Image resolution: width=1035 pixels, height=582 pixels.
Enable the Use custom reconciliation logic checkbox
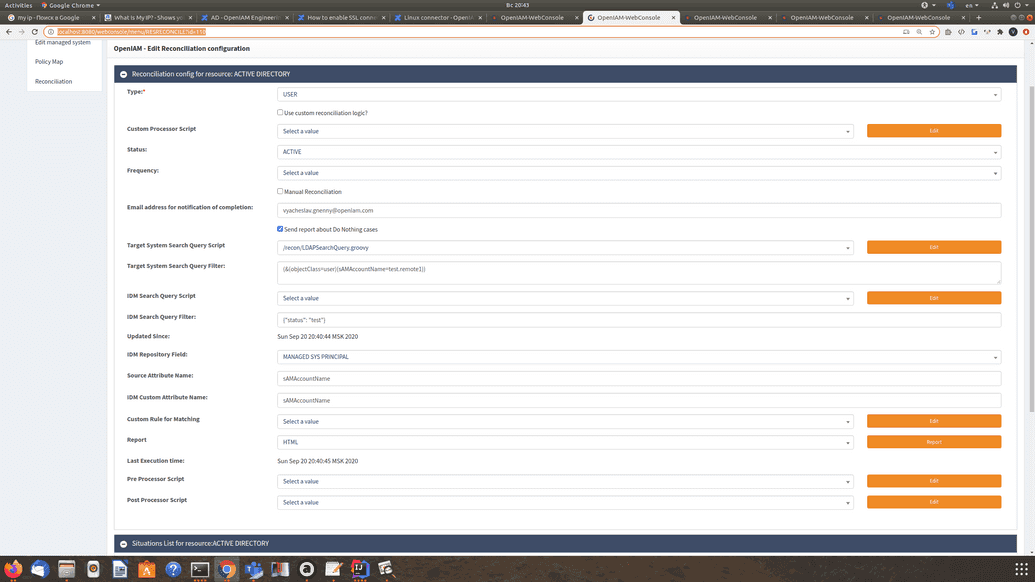280,110
